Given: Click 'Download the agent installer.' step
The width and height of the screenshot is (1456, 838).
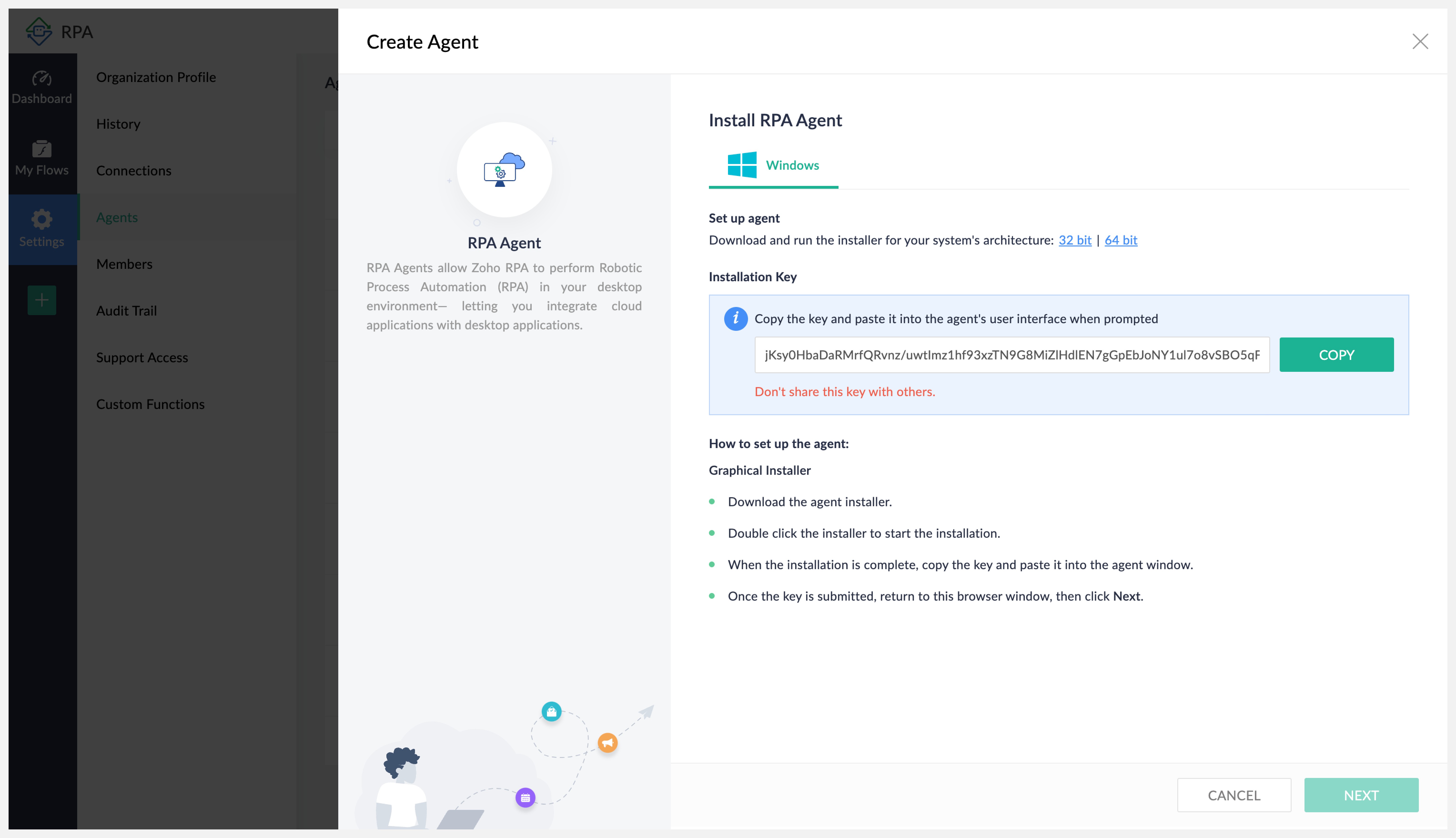Looking at the screenshot, I should (x=809, y=502).
